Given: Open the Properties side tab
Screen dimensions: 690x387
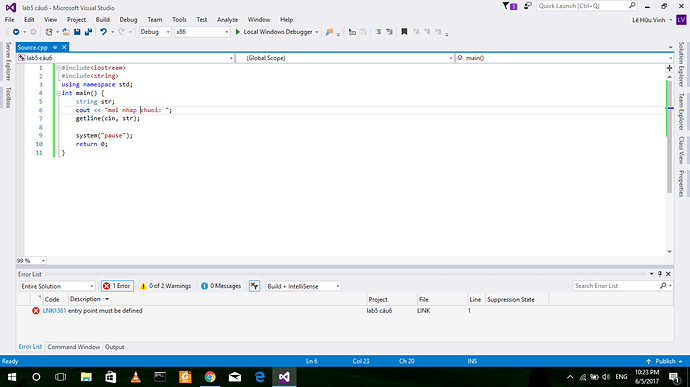Looking at the screenshot, I should (x=681, y=183).
